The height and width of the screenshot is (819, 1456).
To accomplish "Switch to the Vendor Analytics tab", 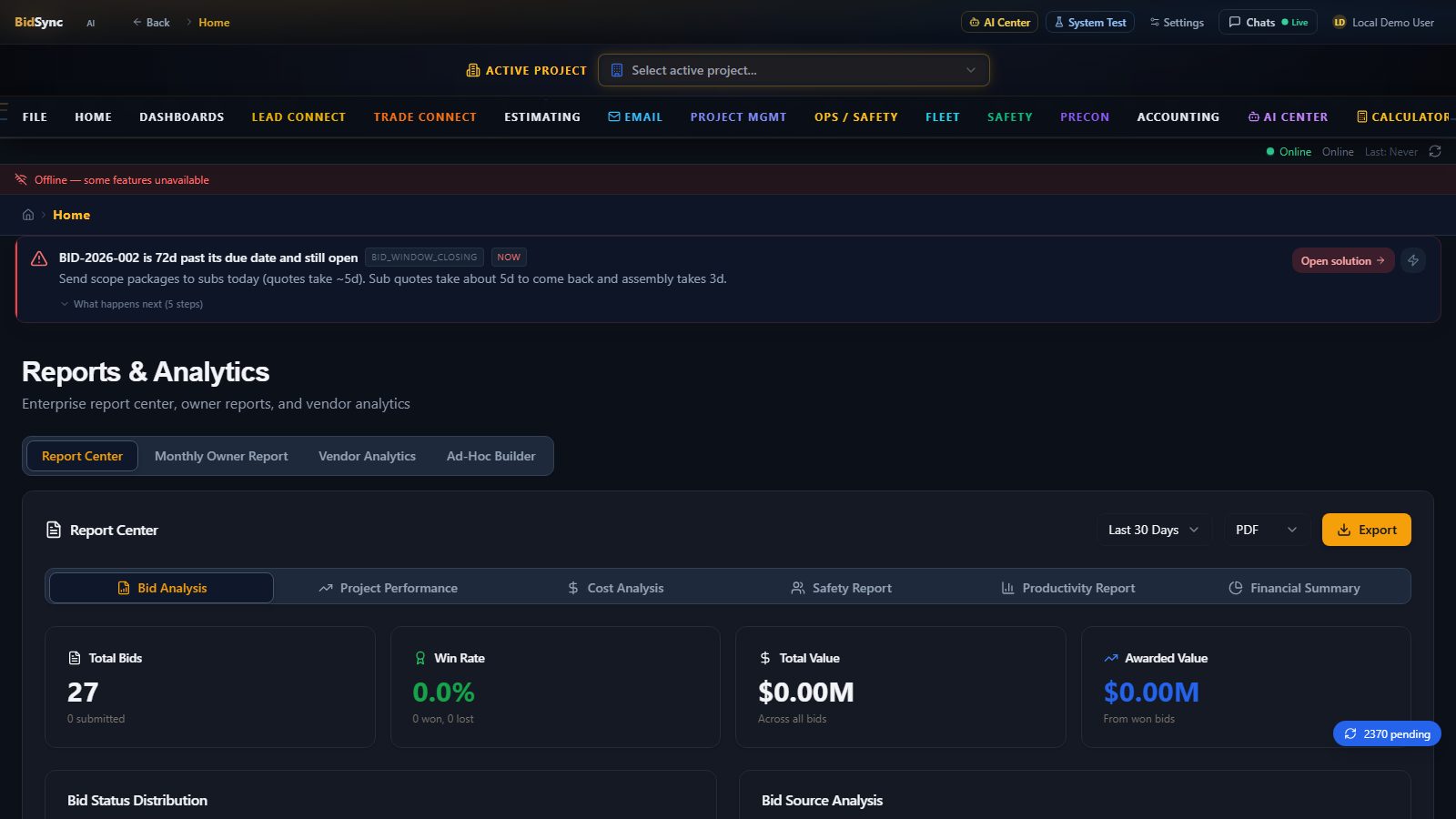I will [x=367, y=456].
